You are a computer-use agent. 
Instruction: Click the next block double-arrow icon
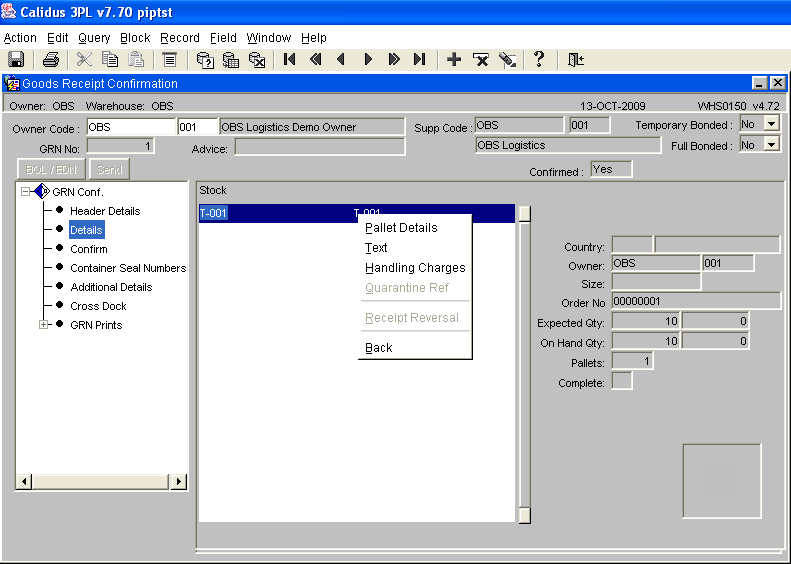394,60
